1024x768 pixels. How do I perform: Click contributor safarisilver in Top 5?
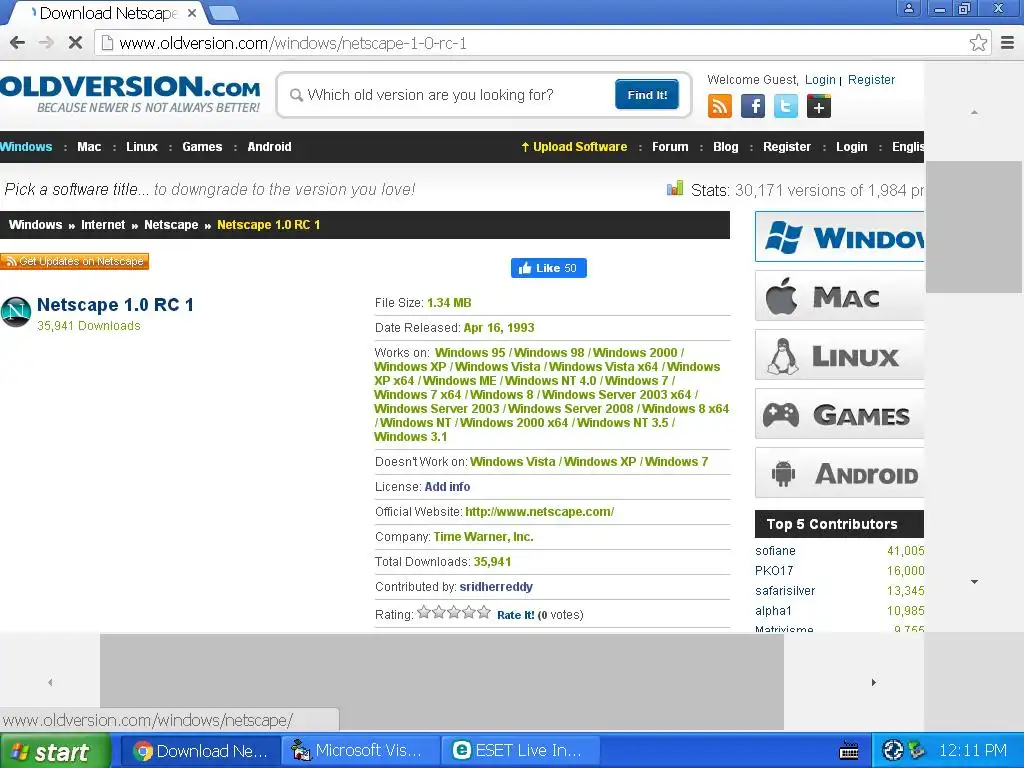click(785, 591)
